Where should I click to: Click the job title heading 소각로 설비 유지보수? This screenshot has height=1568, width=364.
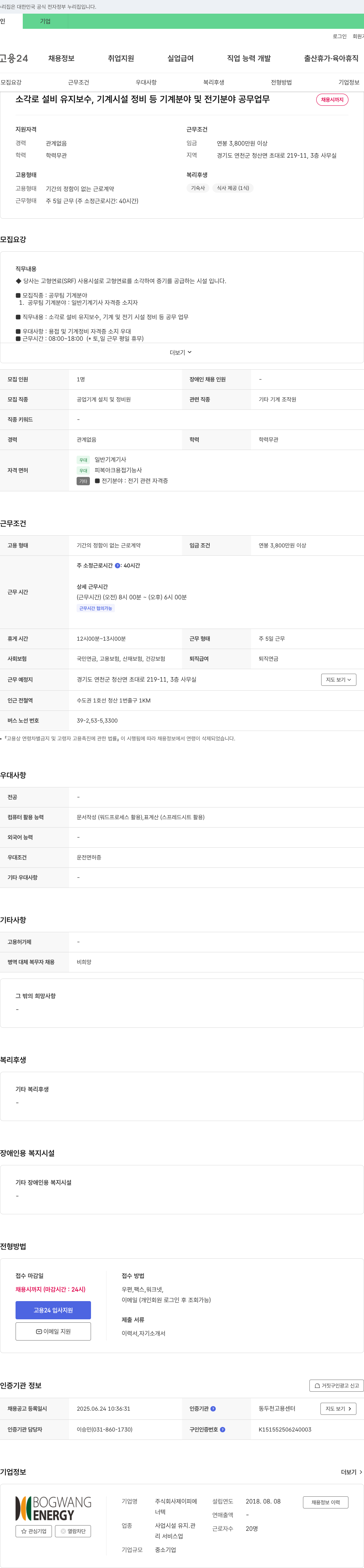(143, 99)
